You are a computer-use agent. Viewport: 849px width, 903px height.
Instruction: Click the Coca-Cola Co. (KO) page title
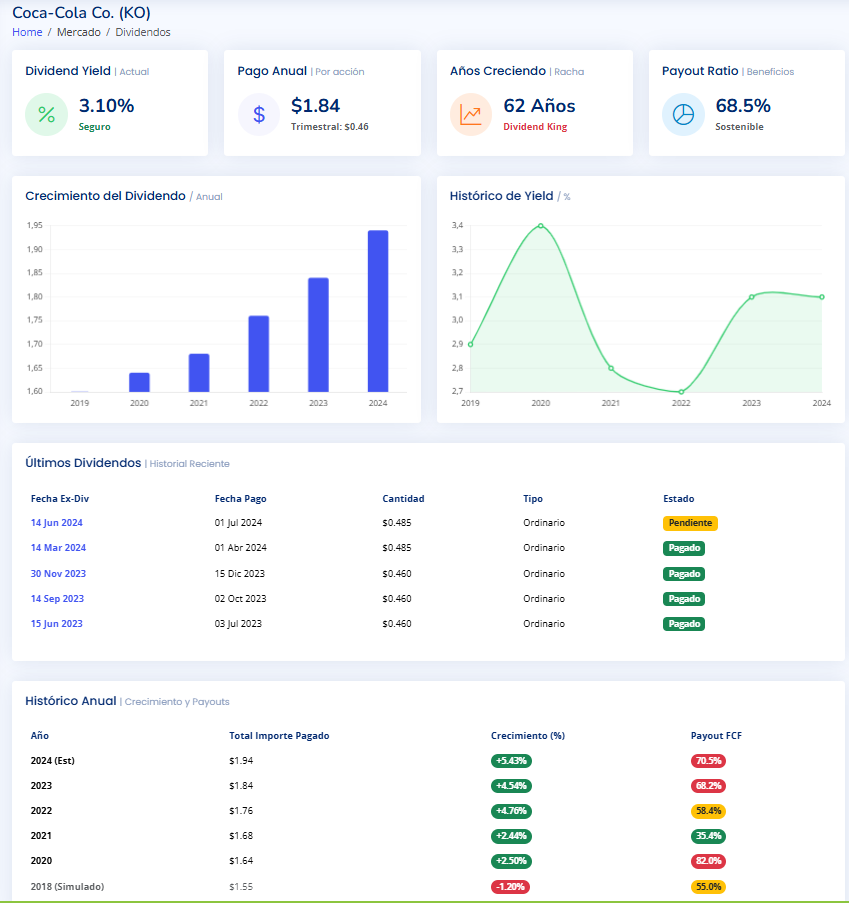tap(81, 13)
